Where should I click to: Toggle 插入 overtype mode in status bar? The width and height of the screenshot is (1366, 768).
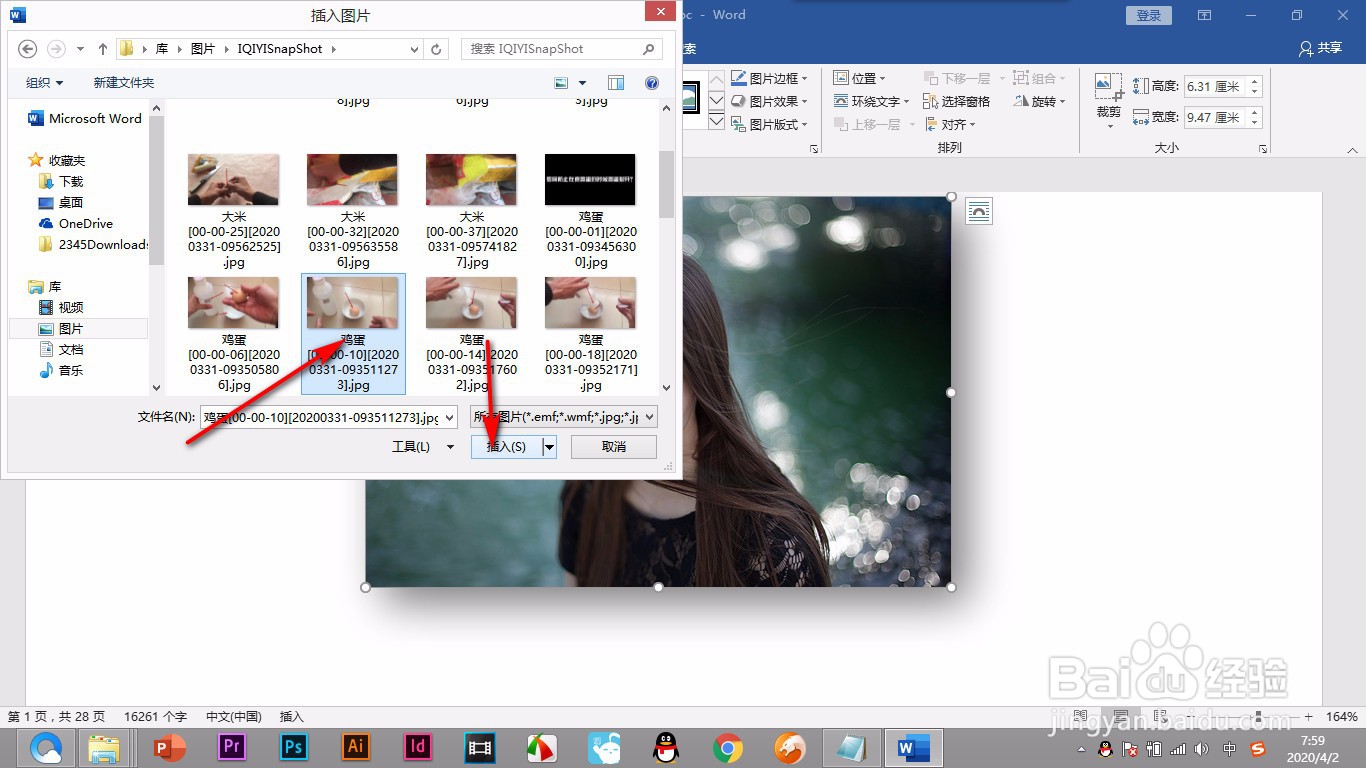click(x=292, y=717)
